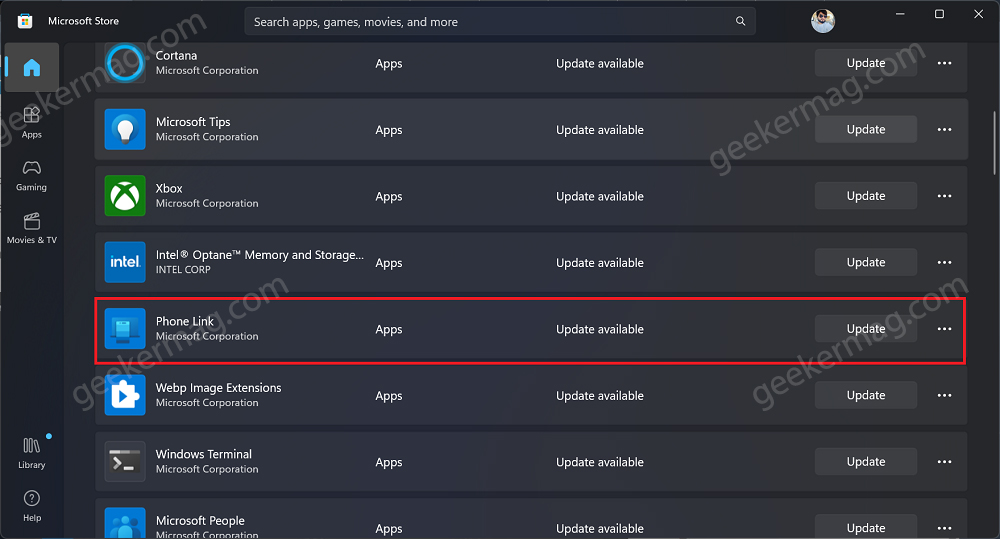Go to Gaming section
The image size is (1000, 539).
pyautogui.click(x=32, y=175)
